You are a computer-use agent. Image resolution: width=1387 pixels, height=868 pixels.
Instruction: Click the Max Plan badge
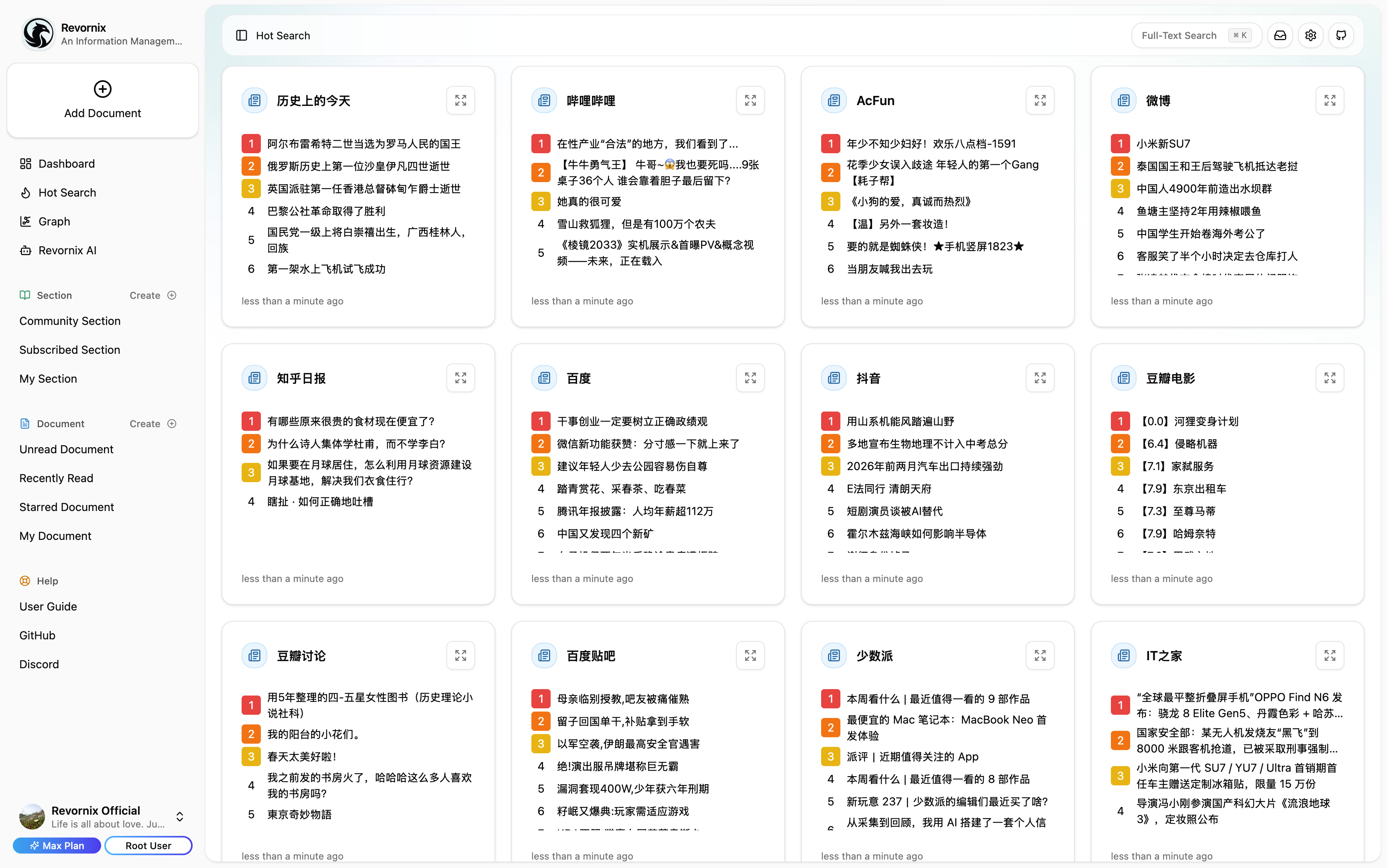[x=57, y=846]
